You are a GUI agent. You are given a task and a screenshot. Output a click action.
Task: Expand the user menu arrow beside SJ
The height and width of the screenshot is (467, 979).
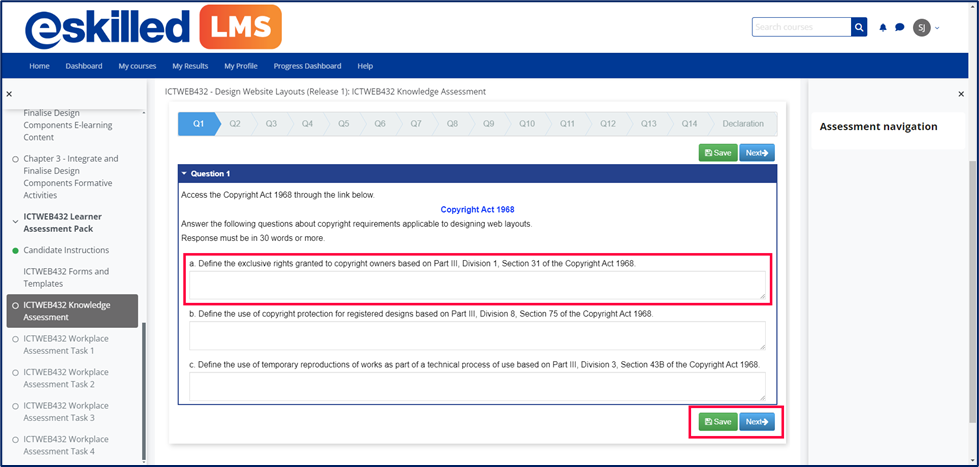pos(937,27)
